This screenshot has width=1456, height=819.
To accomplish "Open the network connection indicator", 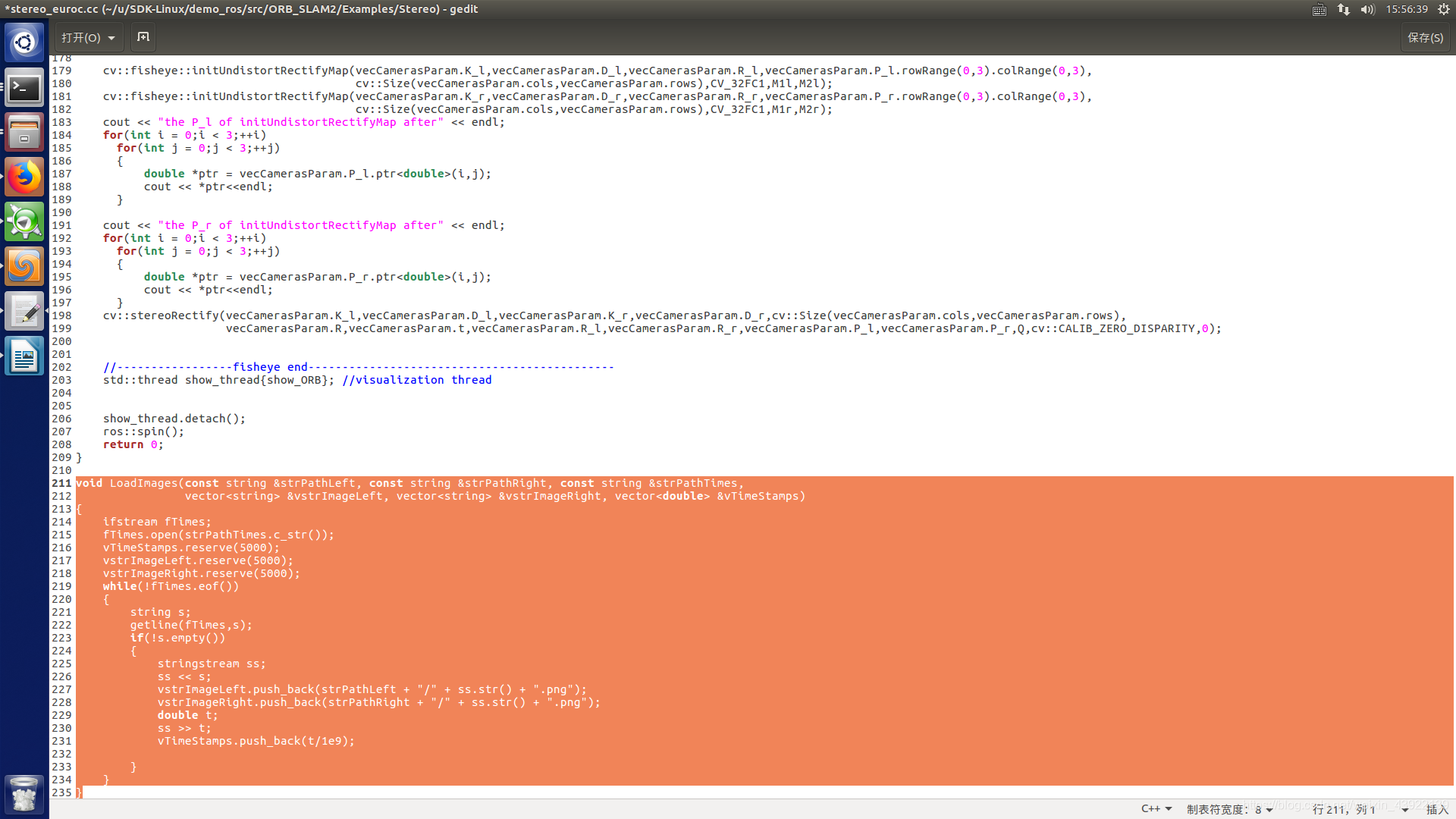I will [x=1344, y=9].
